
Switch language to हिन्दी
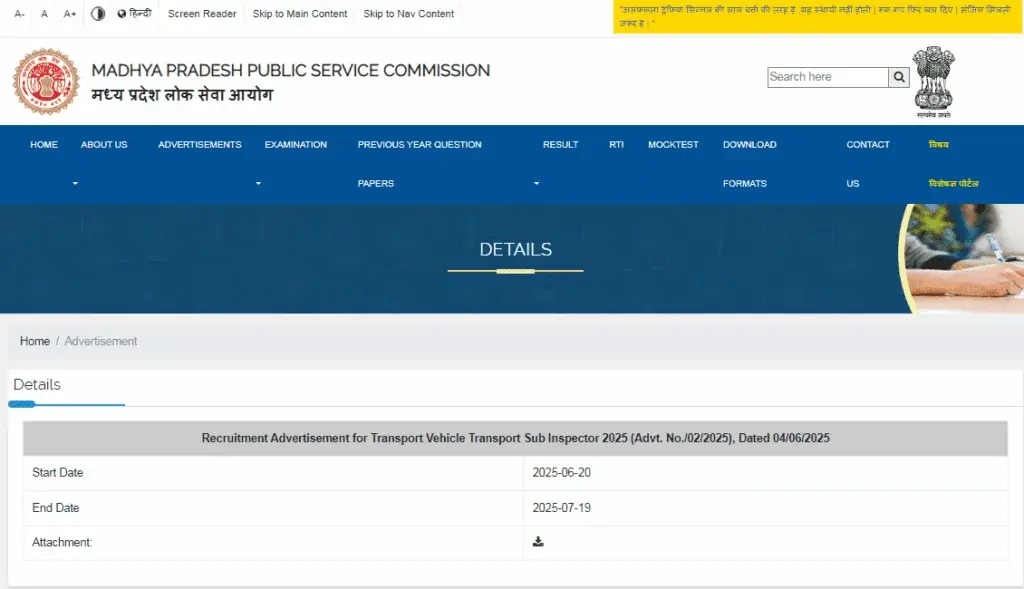[135, 13]
